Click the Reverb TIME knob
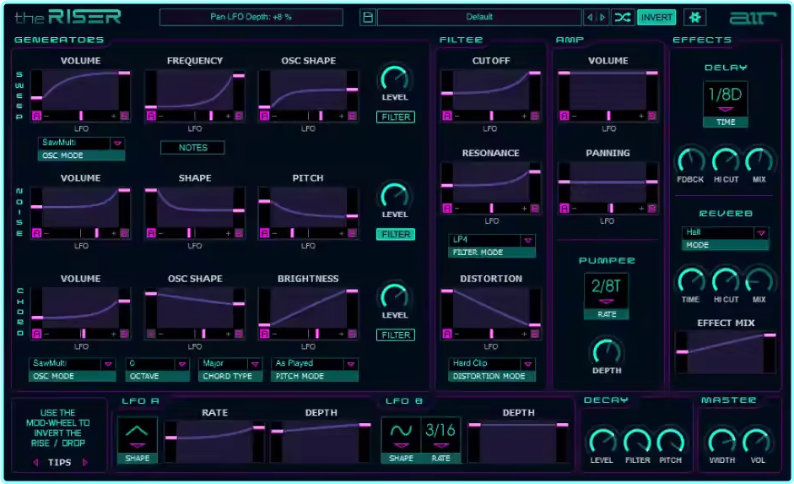The width and height of the screenshot is (794, 484). pos(691,280)
